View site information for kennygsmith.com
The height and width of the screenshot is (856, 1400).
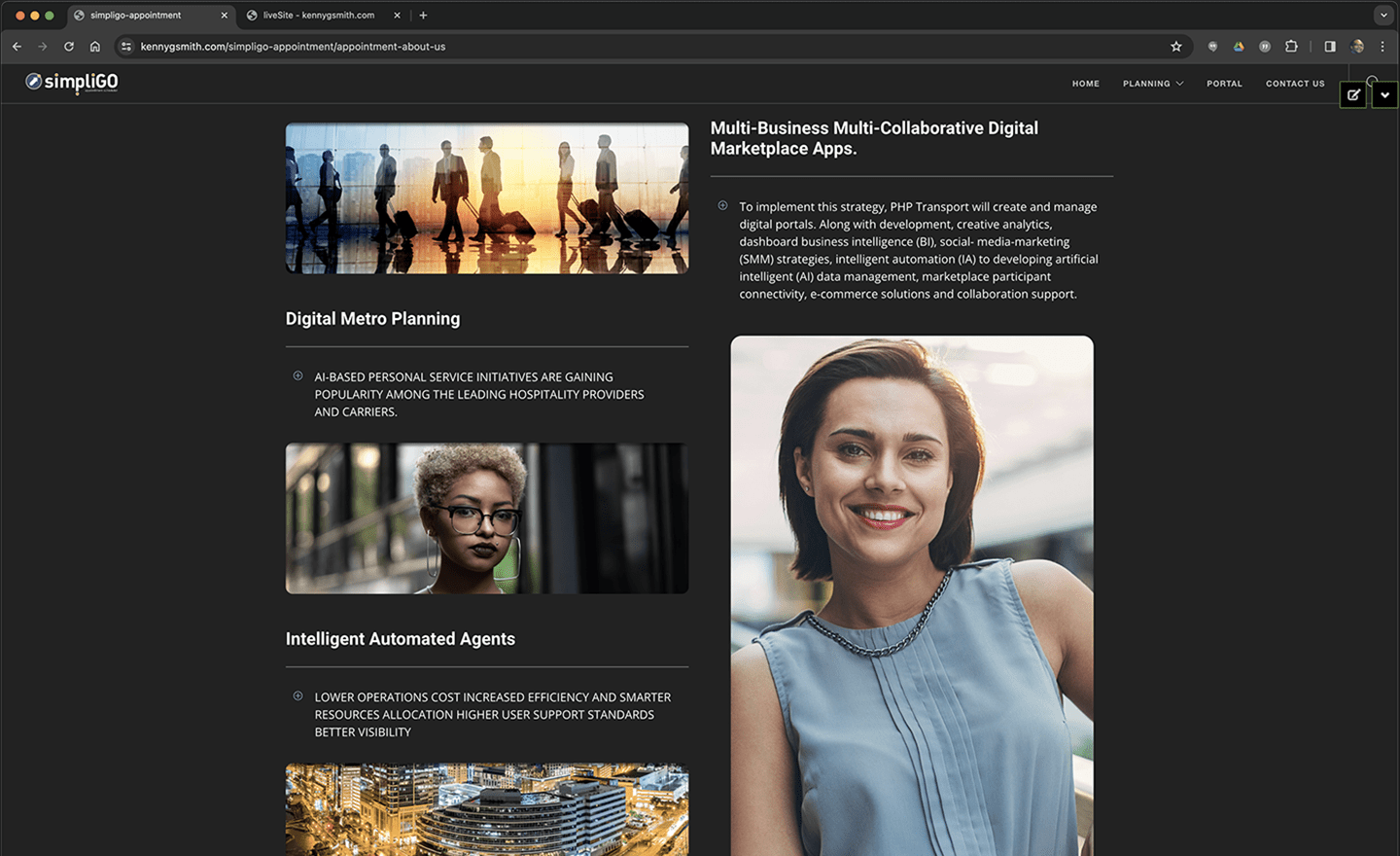click(x=126, y=47)
